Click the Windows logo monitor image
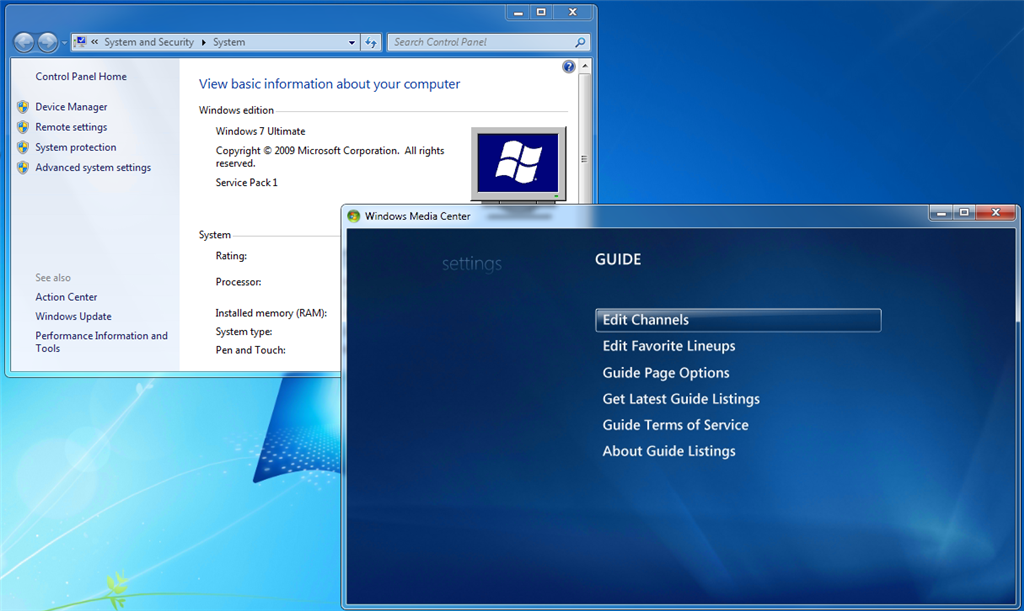Image resolution: width=1024 pixels, height=611 pixels. coord(518,164)
